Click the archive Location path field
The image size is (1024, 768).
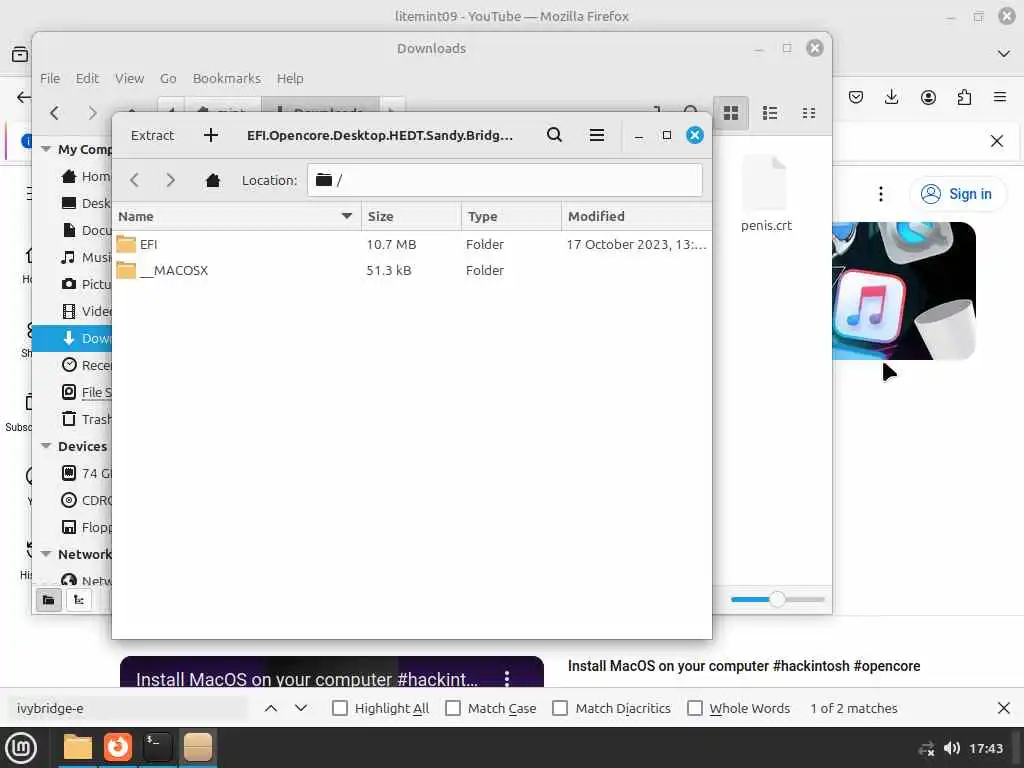(505, 180)
